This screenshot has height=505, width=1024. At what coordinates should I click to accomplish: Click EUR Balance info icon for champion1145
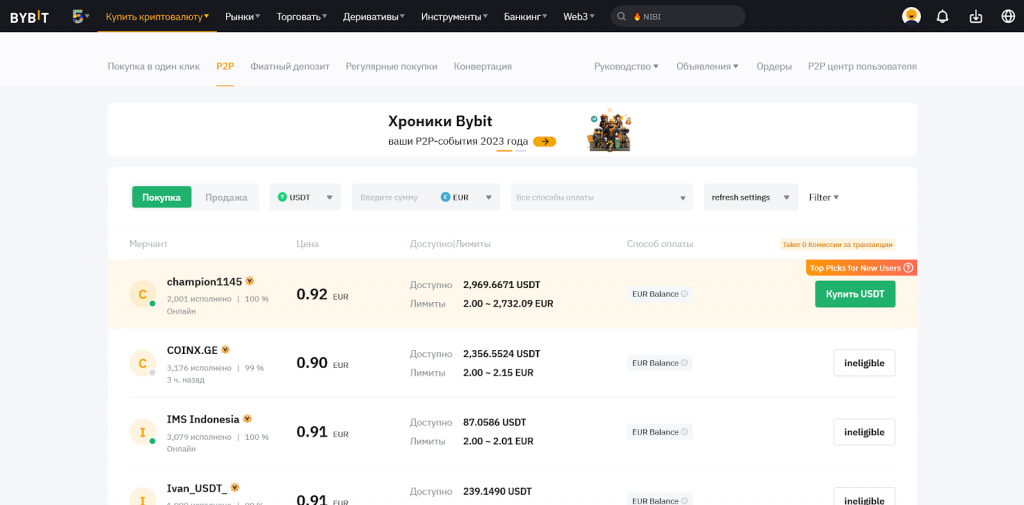tap(684, 294)
